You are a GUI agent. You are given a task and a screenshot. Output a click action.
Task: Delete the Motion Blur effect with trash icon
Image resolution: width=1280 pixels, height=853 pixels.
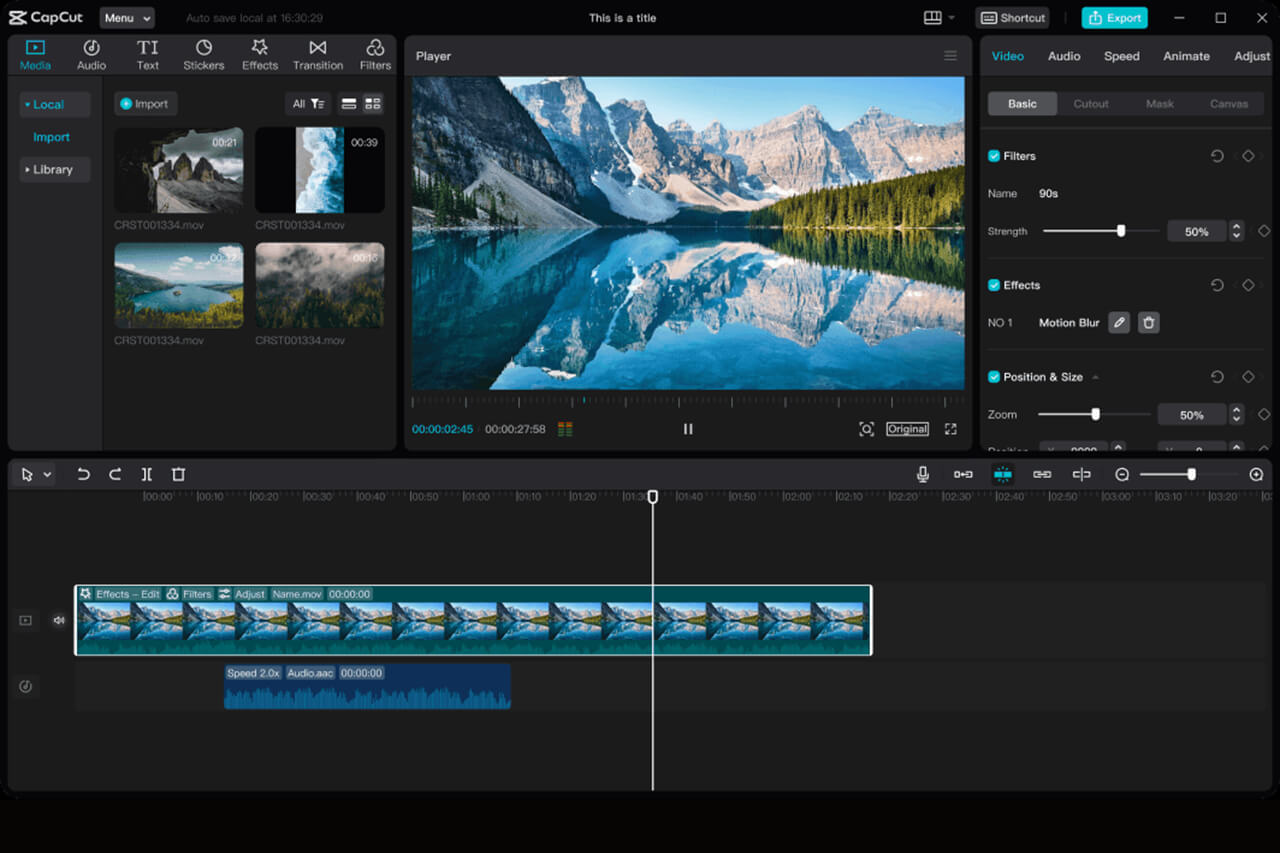[x=1149, y=322]
